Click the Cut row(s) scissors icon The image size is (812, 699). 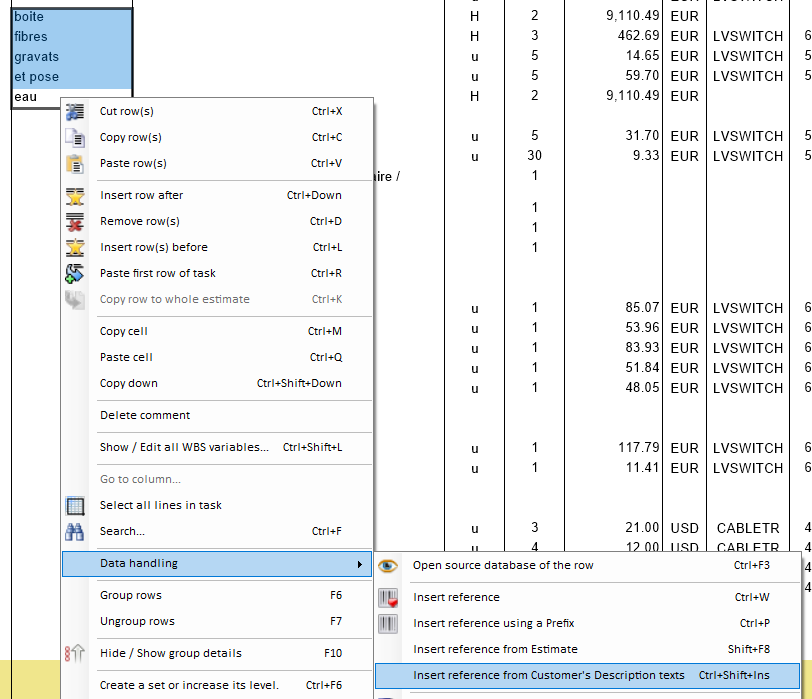(75, 112)
